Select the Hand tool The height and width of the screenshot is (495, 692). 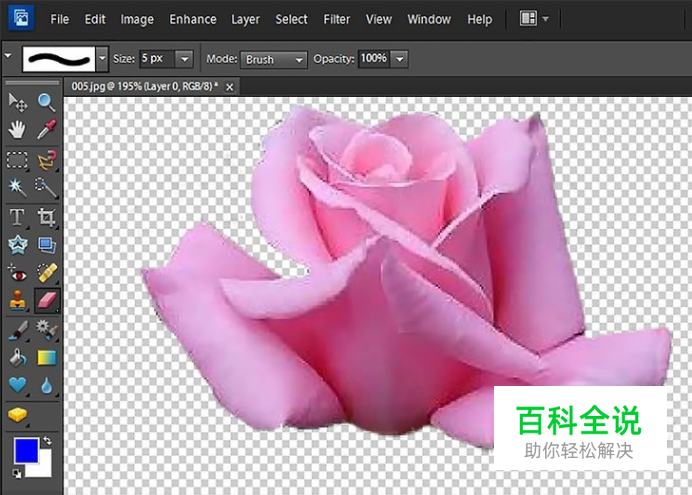click(18, 130)
